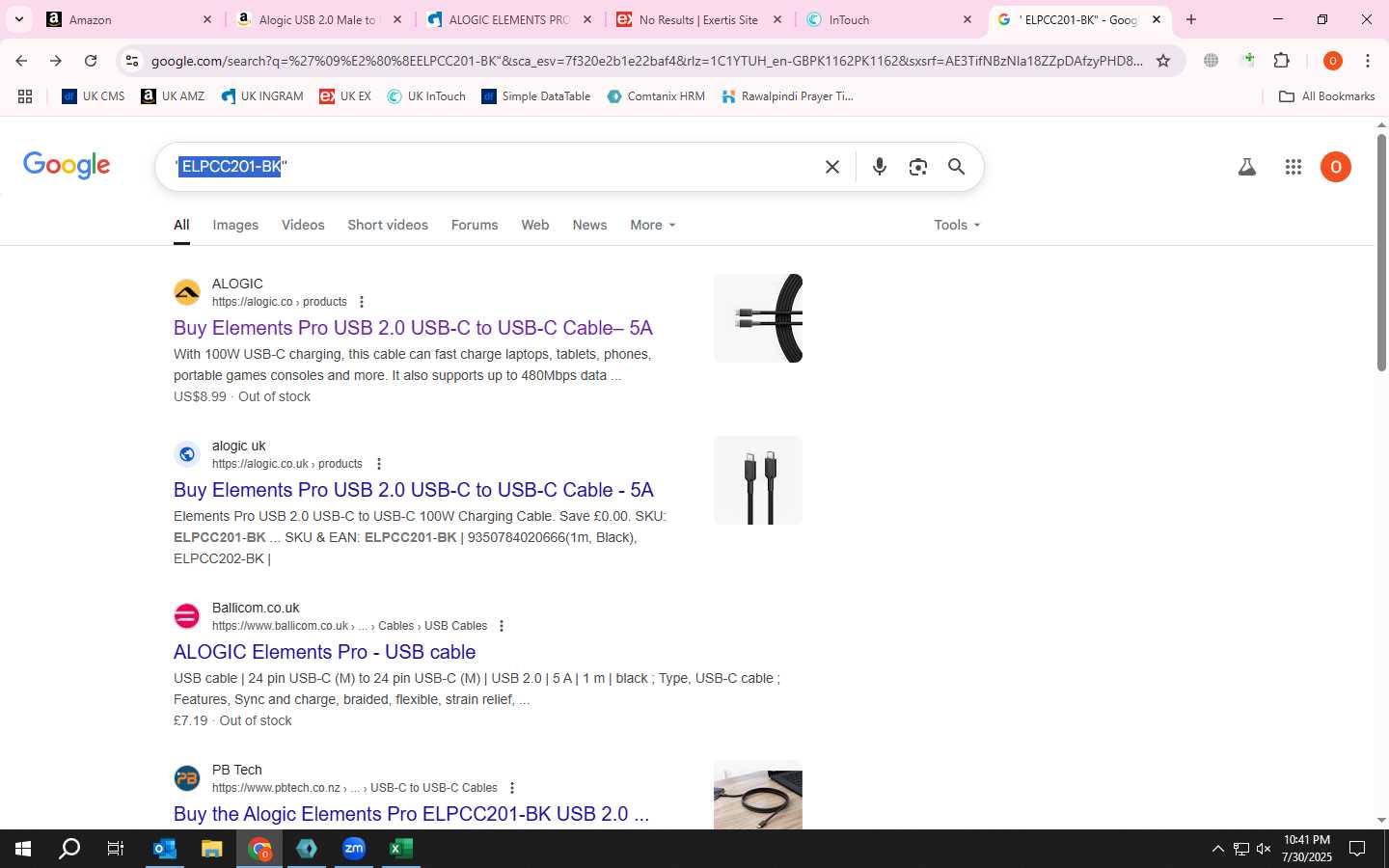1389x868 pixels.
Task: View site information icon in address bar
Action: 132,61
